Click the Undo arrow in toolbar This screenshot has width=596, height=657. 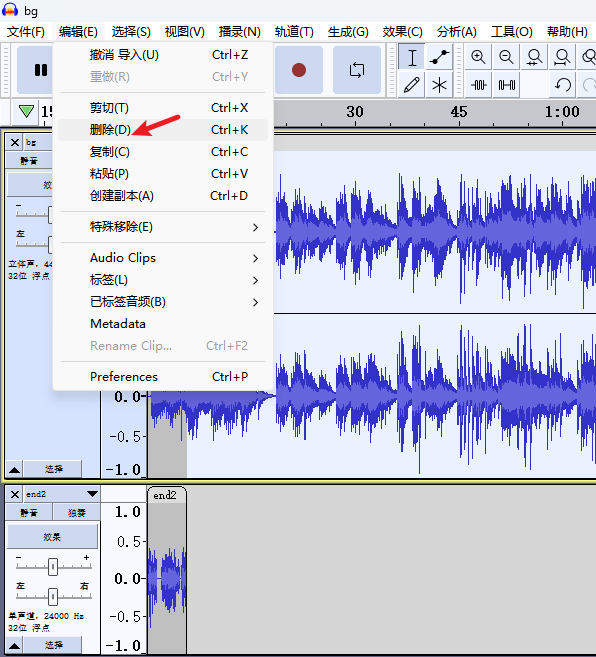coord(562,85)
